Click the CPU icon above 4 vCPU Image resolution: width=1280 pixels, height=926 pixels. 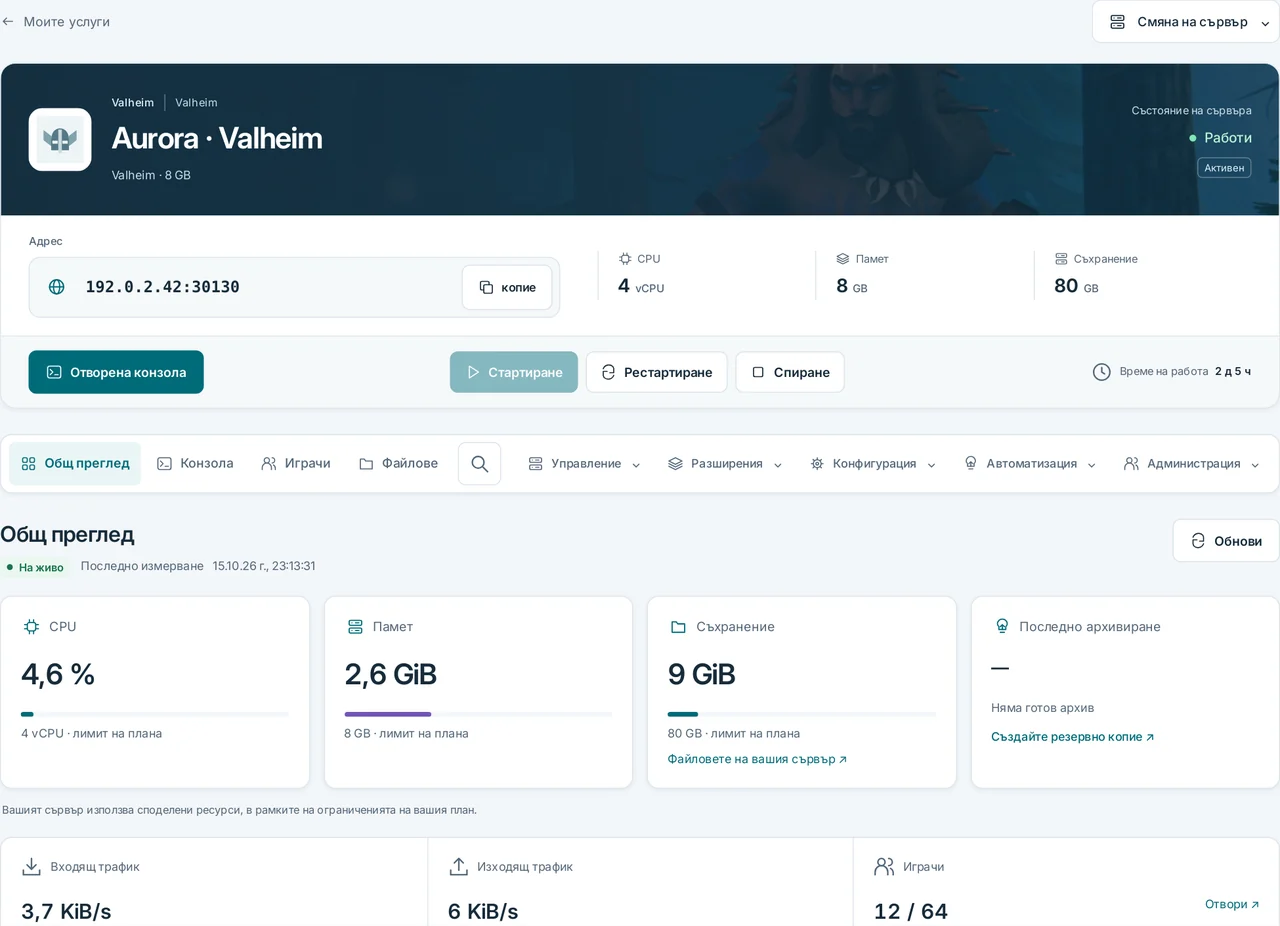[x=625, y=259]
